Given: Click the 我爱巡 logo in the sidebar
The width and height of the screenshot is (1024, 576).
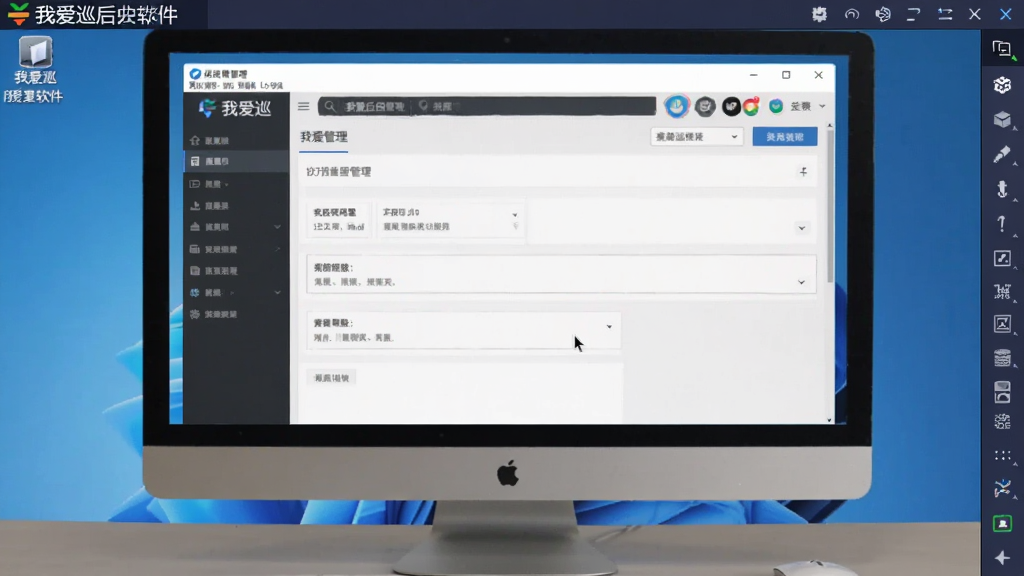Looking at the screenshot, I should click(236, 108).
